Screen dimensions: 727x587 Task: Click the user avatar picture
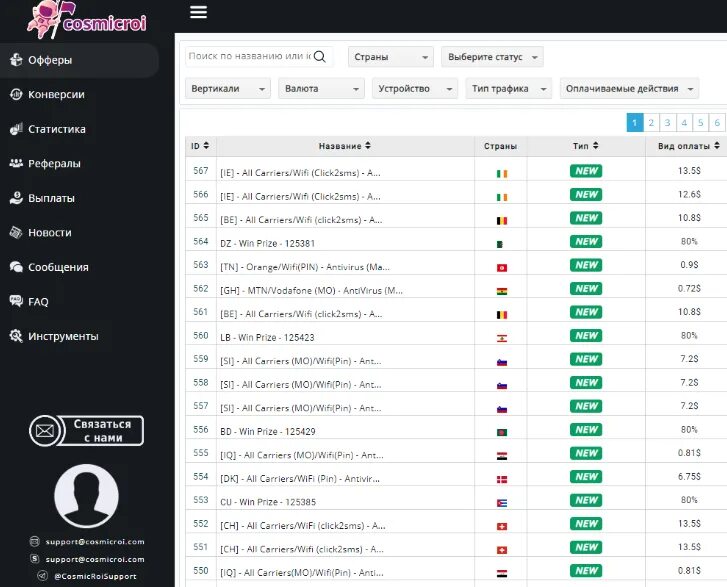click(x=86, y=496)
